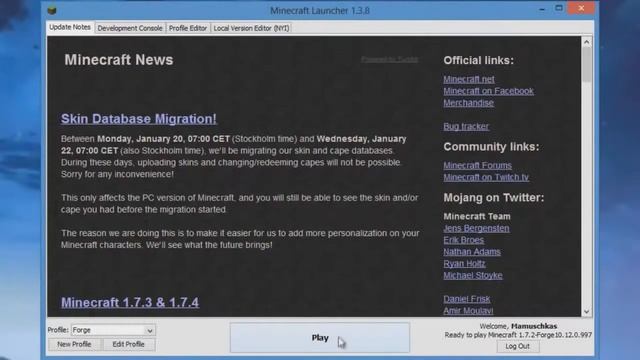Image resolution: width=640 pixels, height=360 pixels.
Task: Click the Powered by Tumblr link
Action: [x=390, y=60]
